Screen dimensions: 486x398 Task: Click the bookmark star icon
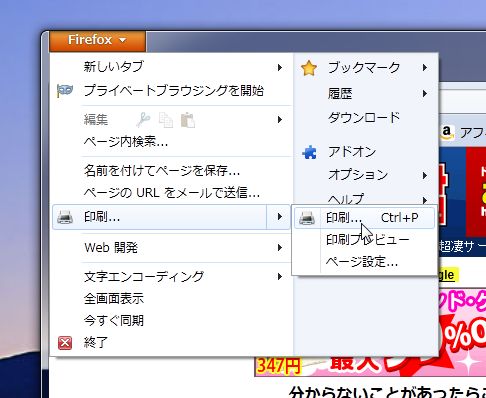point(308,68)
